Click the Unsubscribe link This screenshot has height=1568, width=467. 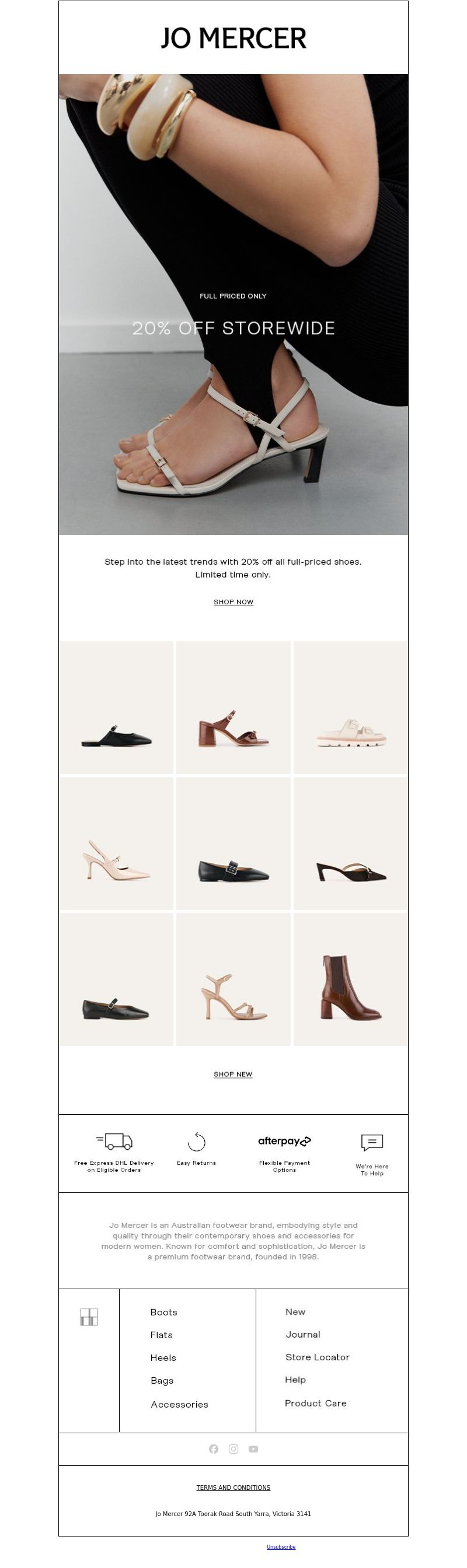click(x=281, y=1546)
